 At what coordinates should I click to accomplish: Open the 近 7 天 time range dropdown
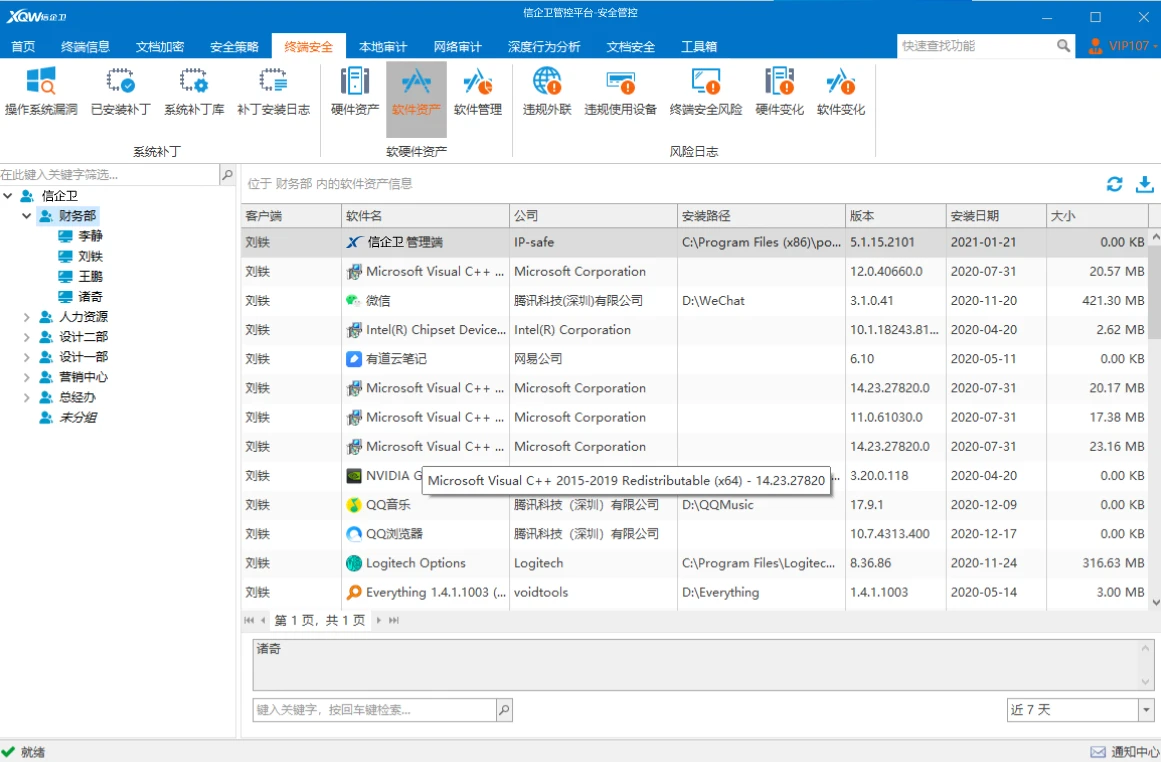(1146, 709)
